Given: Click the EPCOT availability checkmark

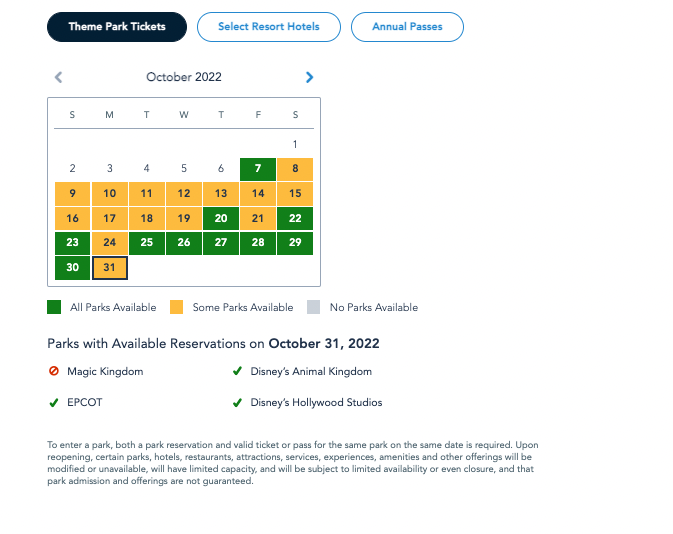Looking at the screenshot, I should [54, 403].
